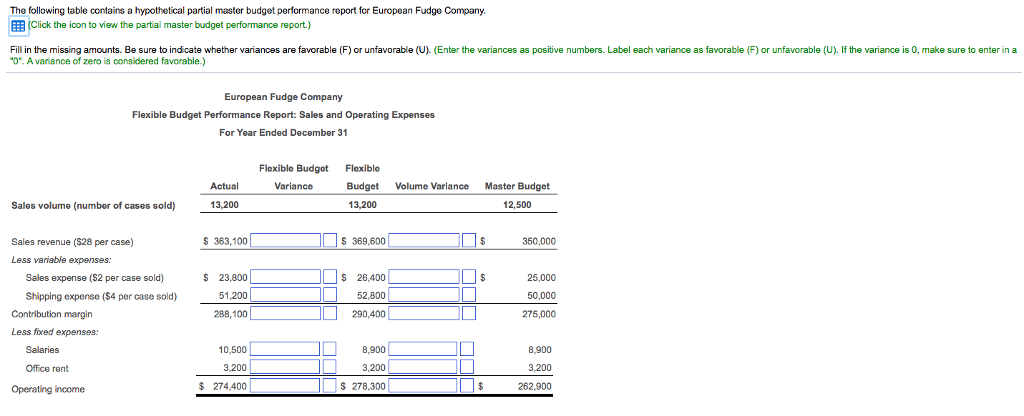Viewport: 1024px width, 416px height.
Task: Select Sales expense volume variance F/U label box
Action: click(469, 278)
